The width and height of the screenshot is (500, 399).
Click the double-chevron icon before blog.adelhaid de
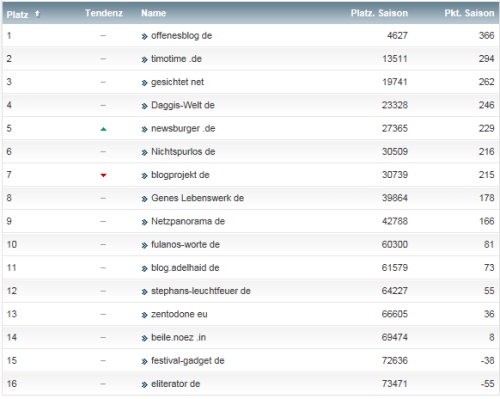click(x=144, y=269)
